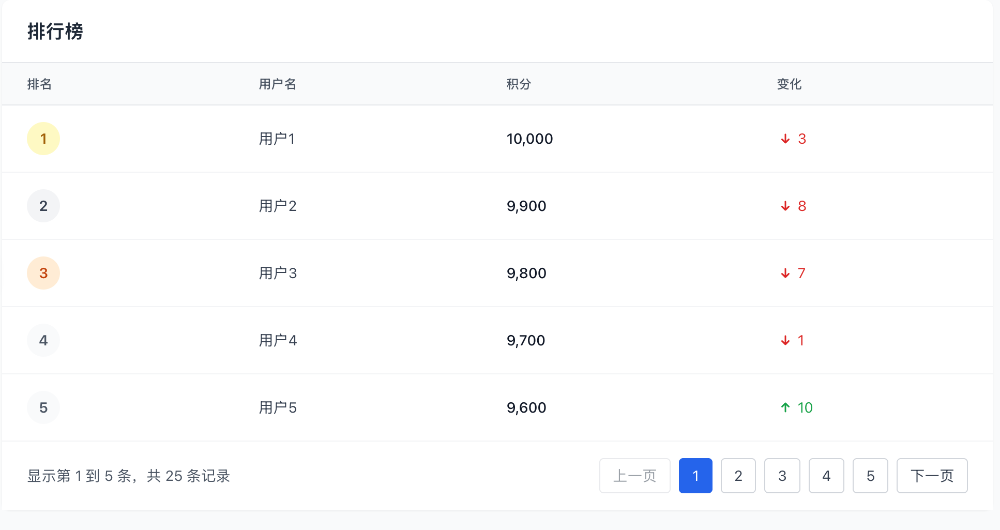Click the orange rank 3 badge
Screen dimensions: 1000x530
pos(43,273)
